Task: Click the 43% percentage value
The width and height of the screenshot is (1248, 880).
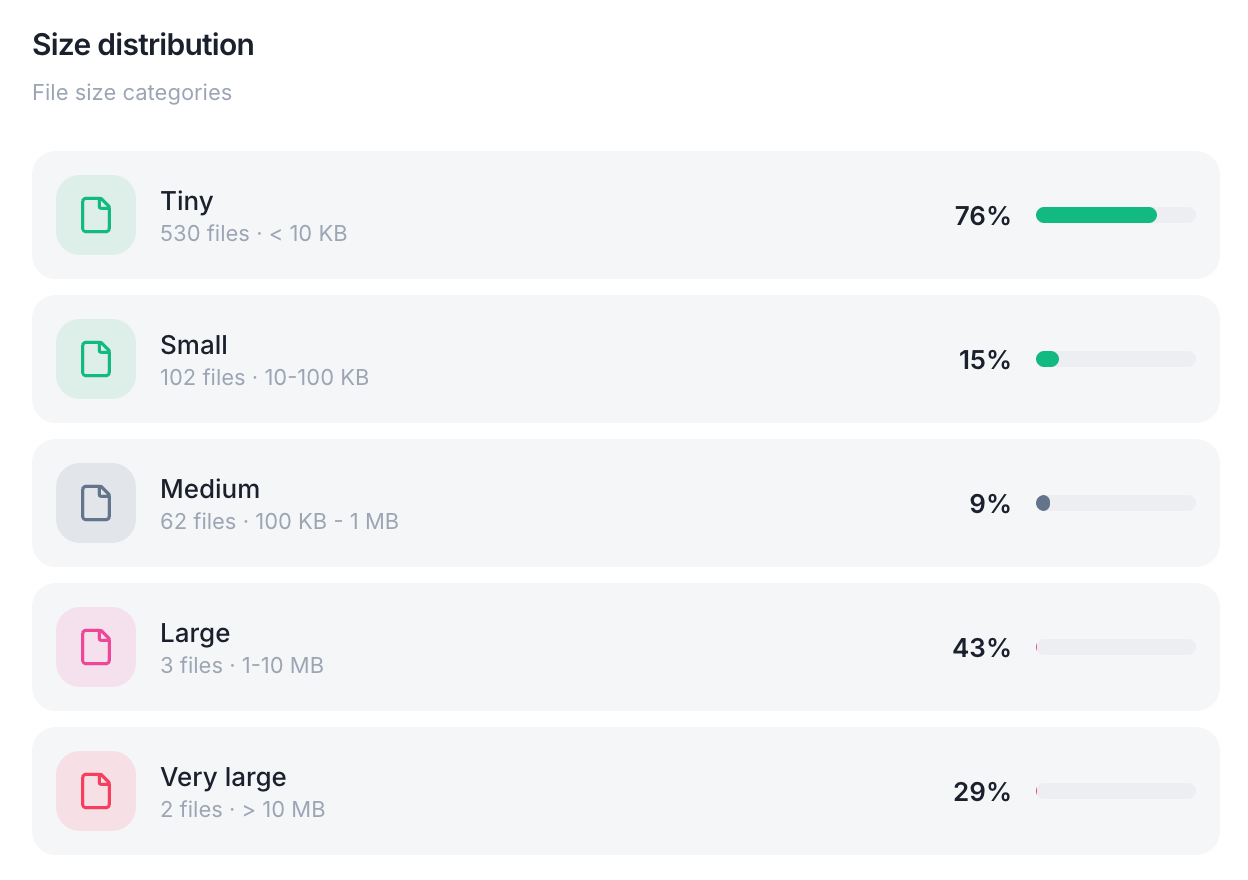Action: [982, 648]
